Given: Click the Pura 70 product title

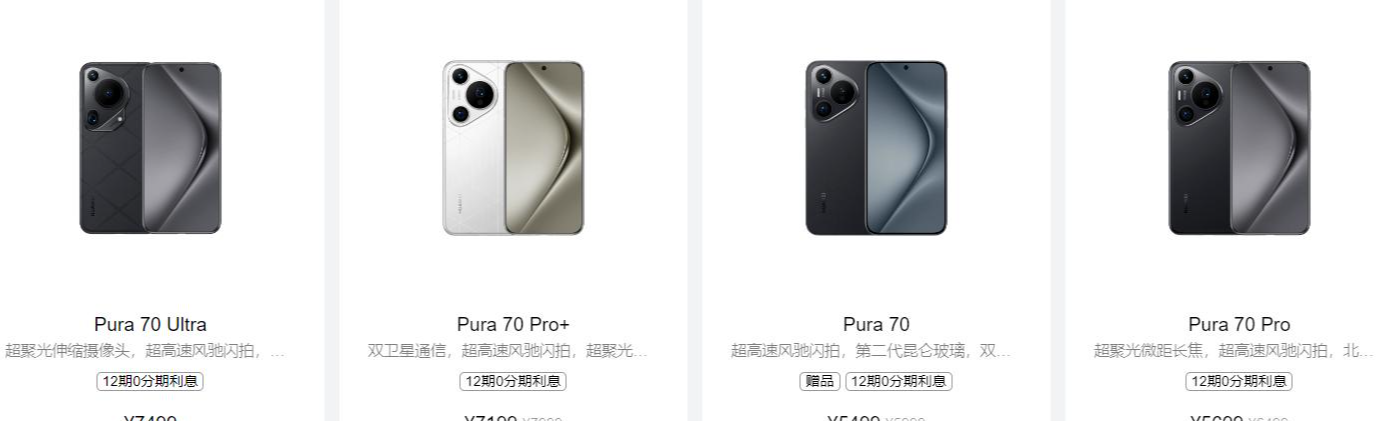Looking at the screenshot, I should pyautogui.click(x=876, y=325).
